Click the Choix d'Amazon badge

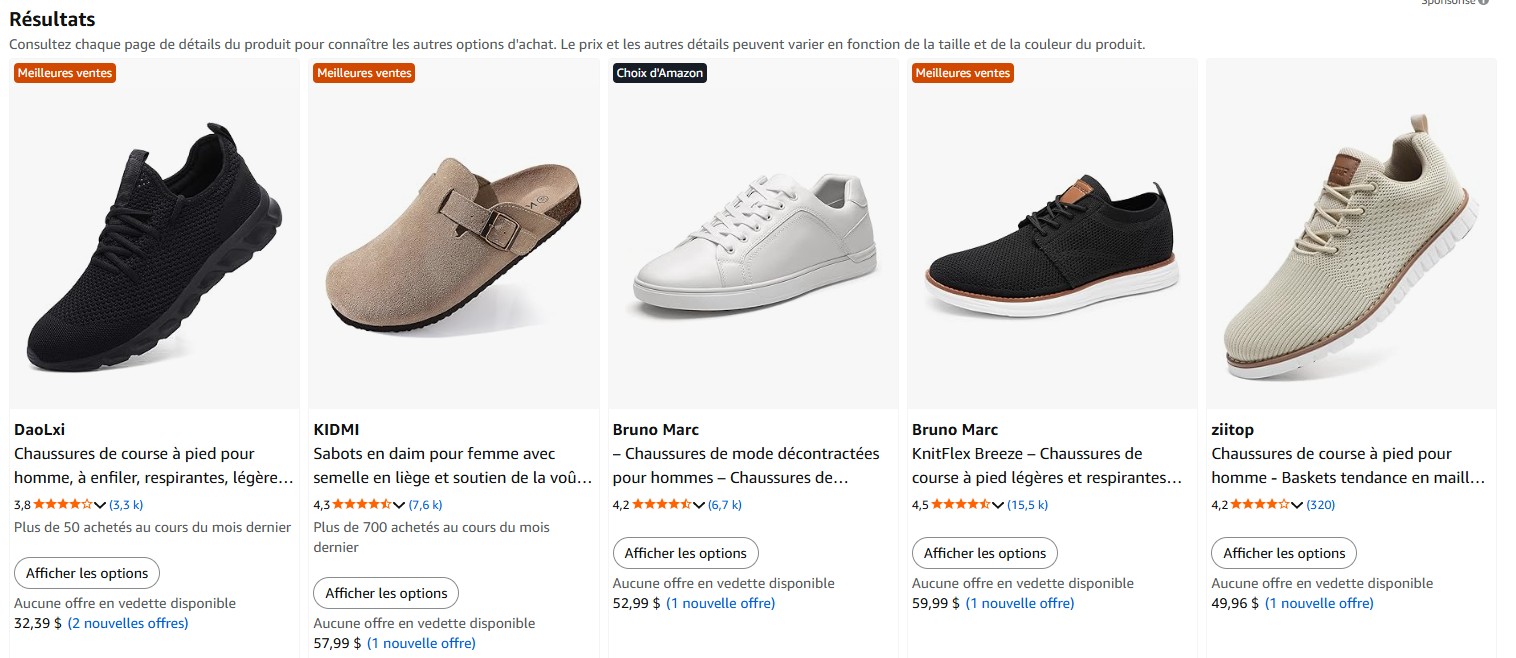pos(660,73)
